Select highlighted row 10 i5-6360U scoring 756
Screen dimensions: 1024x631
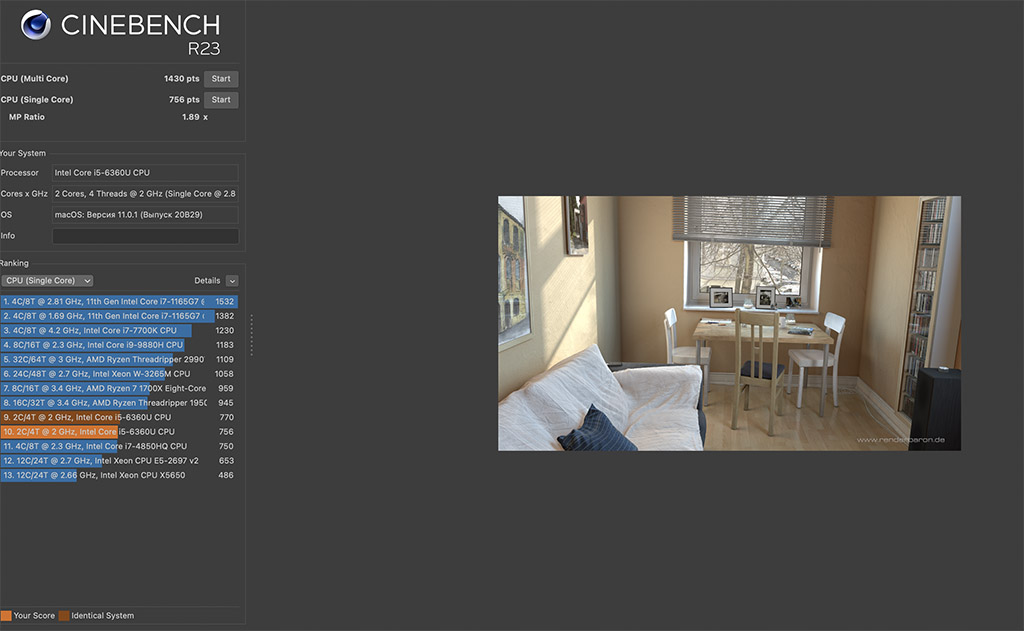tap(119, 432)
